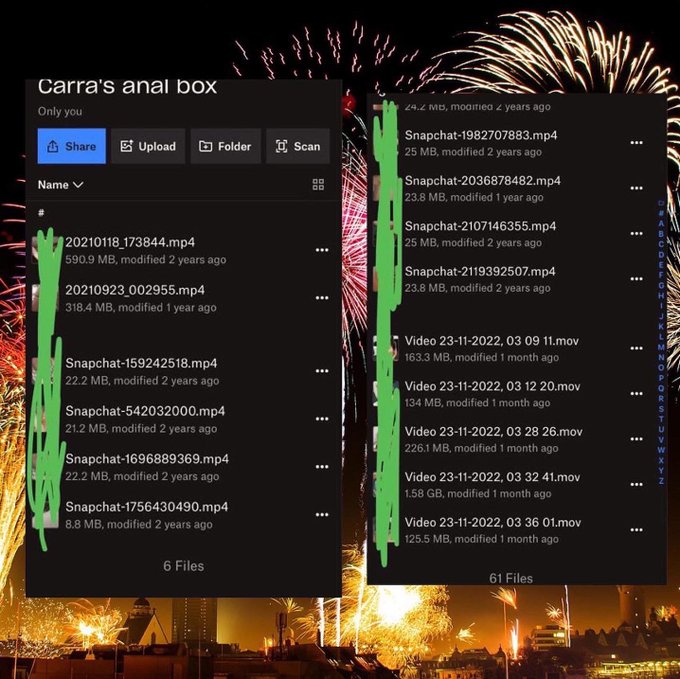
Task: Open file Snapchat-1982707883.mp4
Action: tap(510, 143)
